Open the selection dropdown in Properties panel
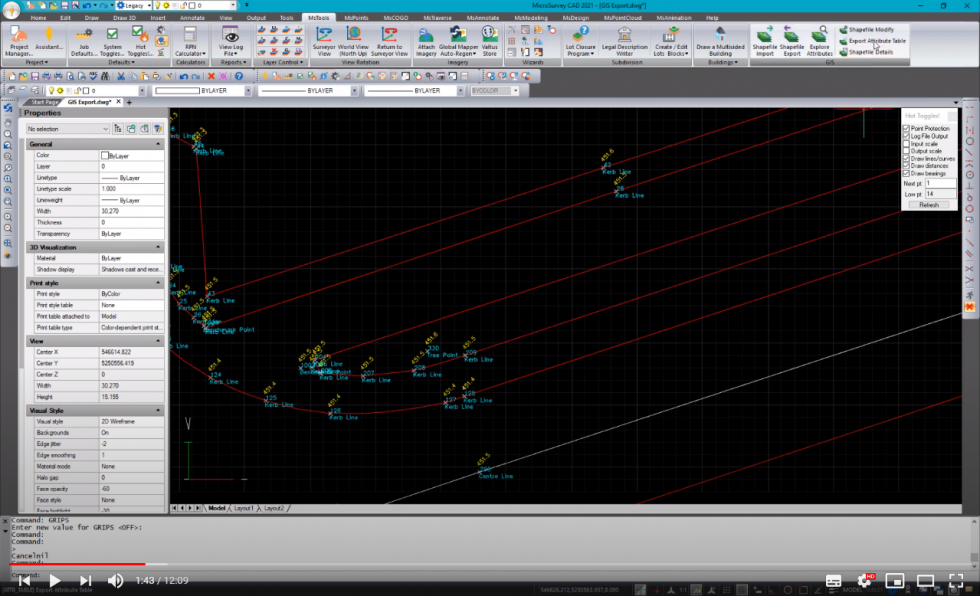Screen dimensions: 980x596 point(107,128)
